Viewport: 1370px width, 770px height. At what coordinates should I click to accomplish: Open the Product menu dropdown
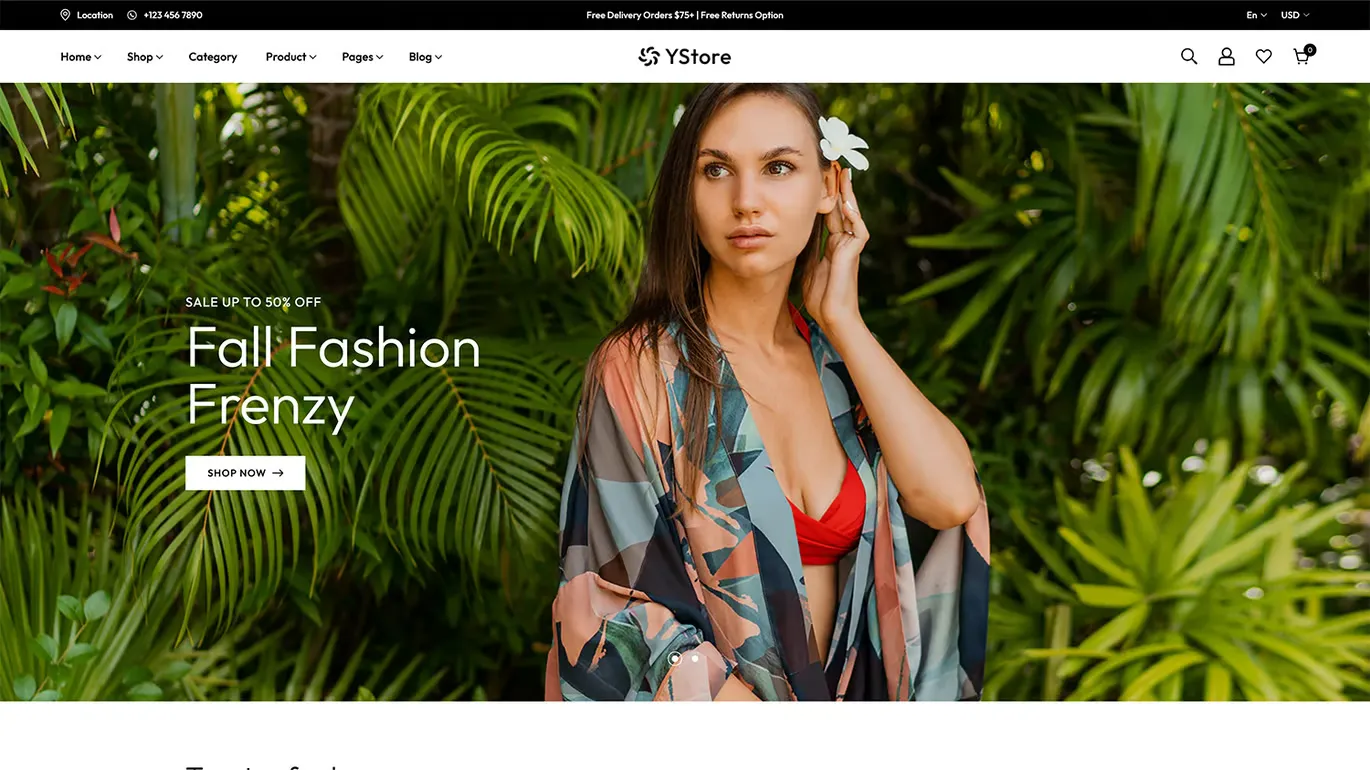pos(291,57)
